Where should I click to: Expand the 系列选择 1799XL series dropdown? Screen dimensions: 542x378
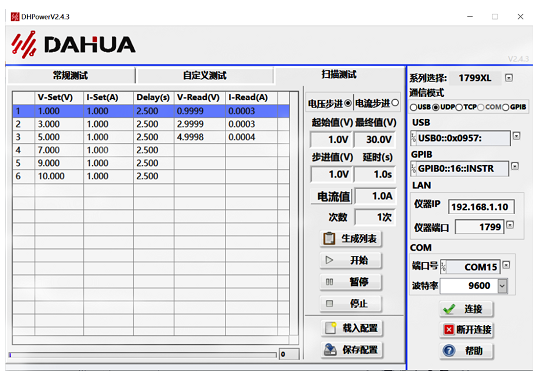[508, 78]
